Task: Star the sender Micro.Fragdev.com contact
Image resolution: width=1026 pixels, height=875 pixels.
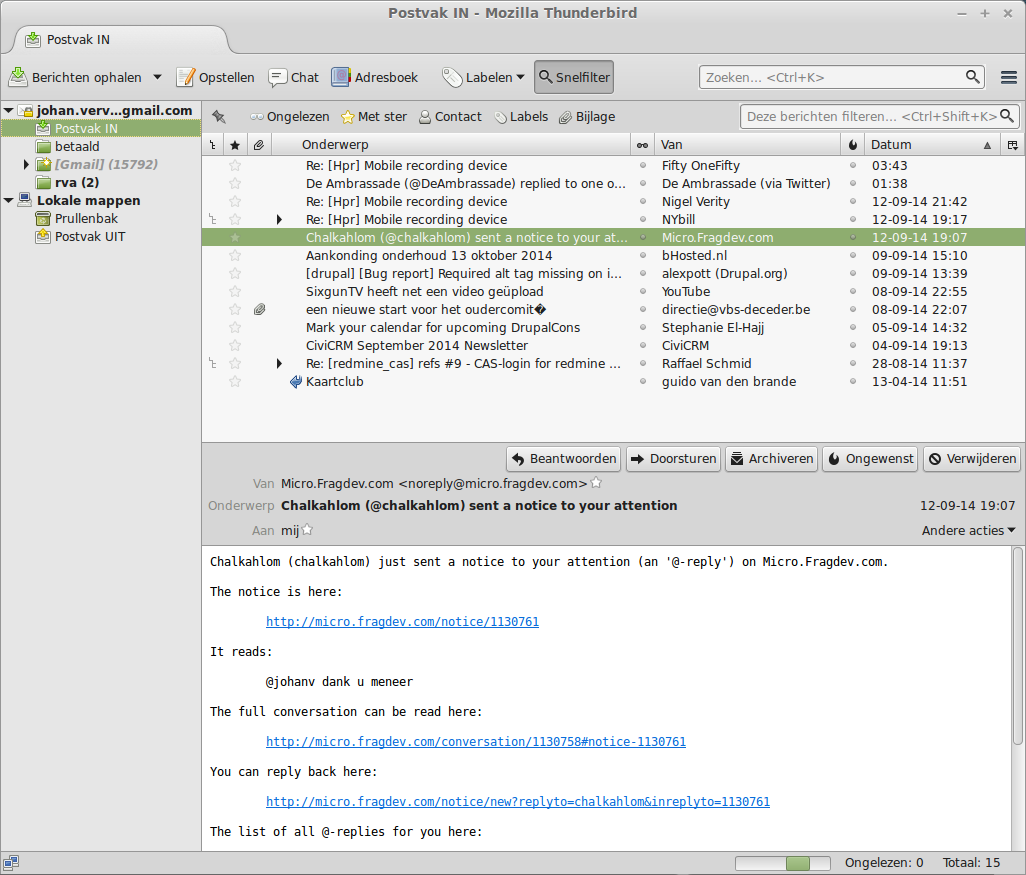Action: coord(596,483)
